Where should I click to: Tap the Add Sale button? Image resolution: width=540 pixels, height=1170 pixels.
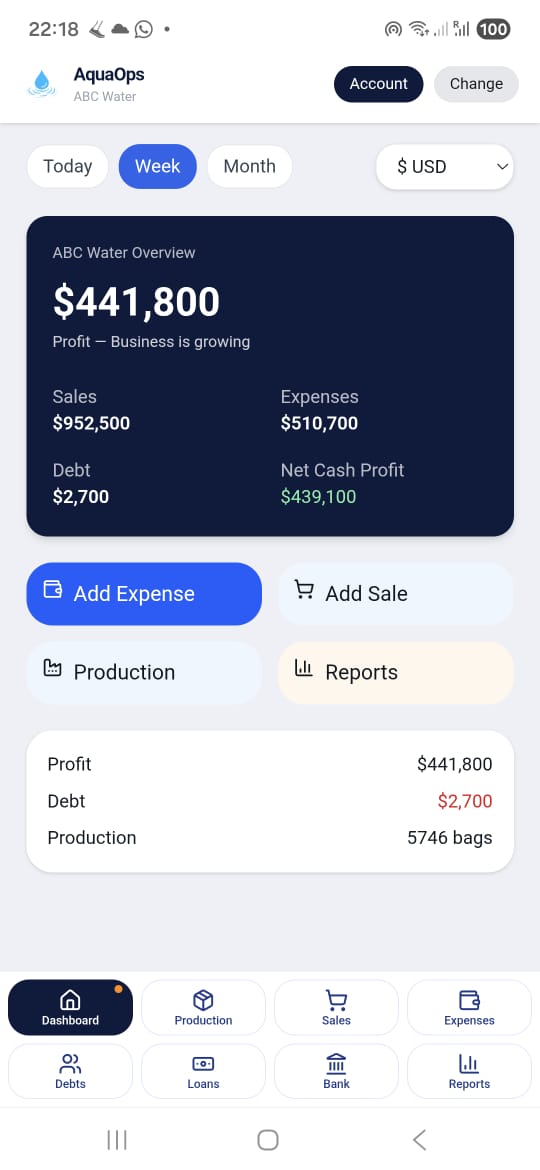tap(395, 594)
